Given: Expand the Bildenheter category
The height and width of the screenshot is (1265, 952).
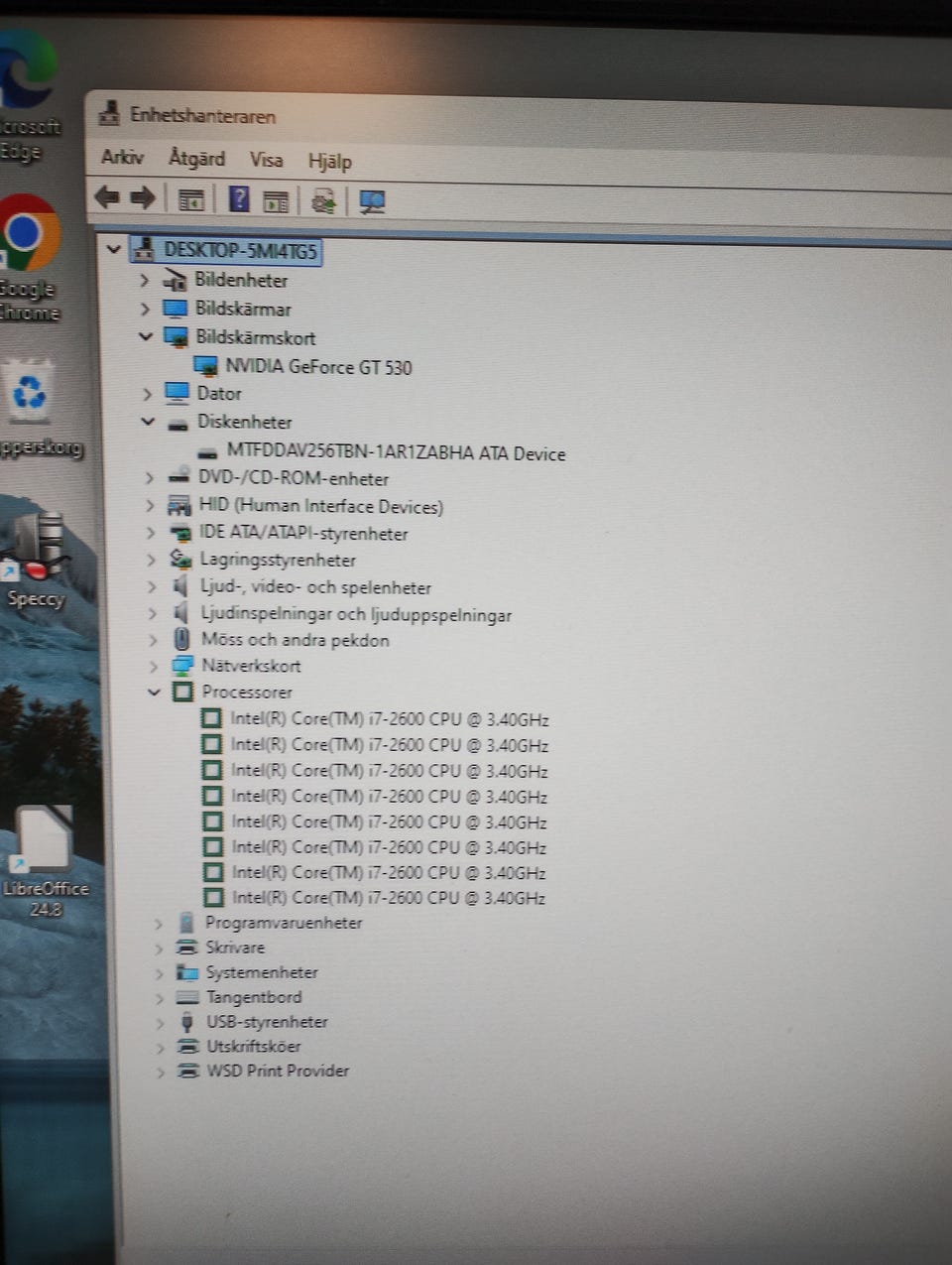Looking at the screenshot, I should [x=144, y=281].
